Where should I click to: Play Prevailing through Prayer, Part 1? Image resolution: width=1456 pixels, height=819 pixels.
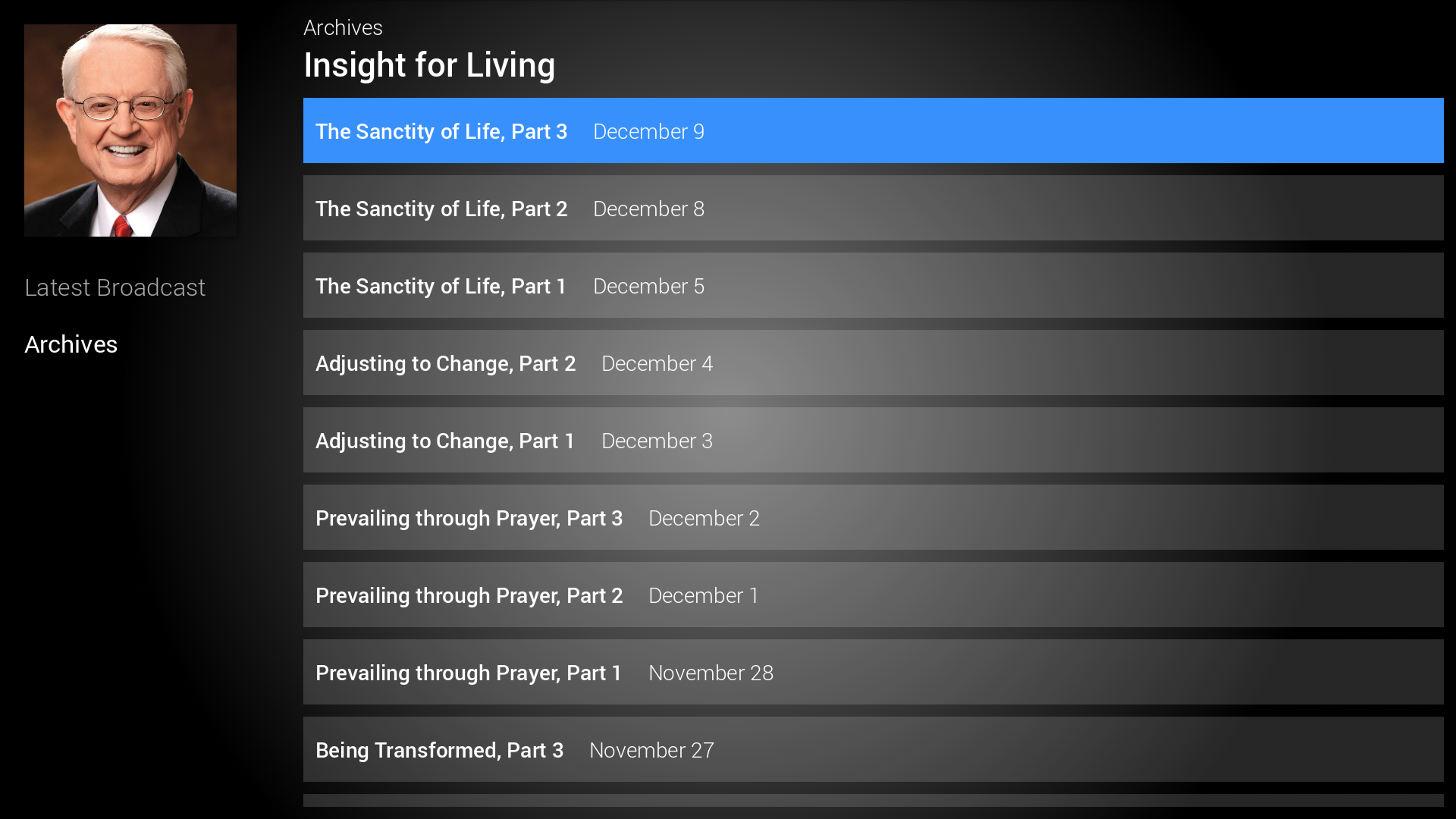coord(468,673)
